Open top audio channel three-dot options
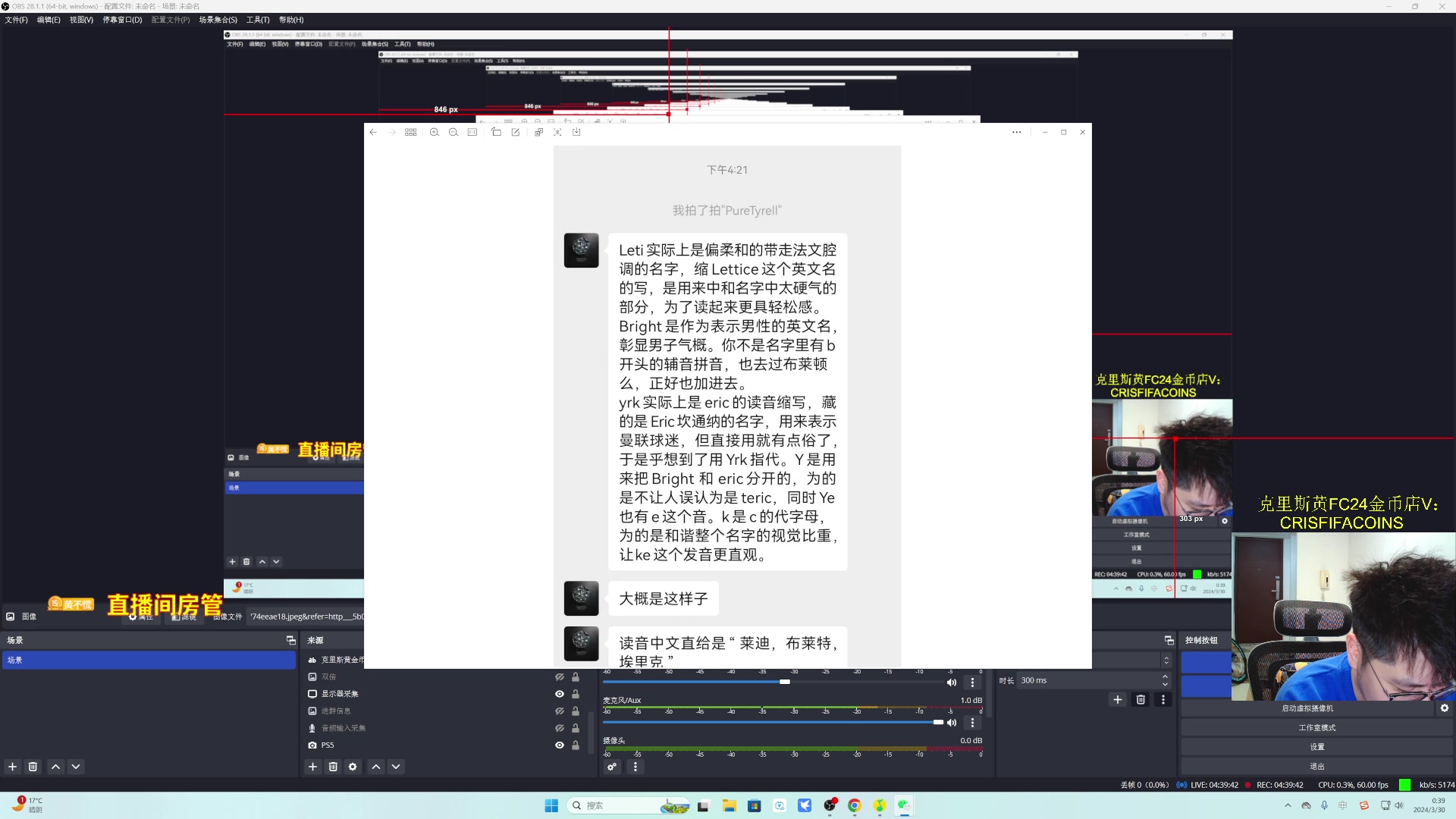The height and width of the screenshot is (819, 1456). [x=972, y=682]
